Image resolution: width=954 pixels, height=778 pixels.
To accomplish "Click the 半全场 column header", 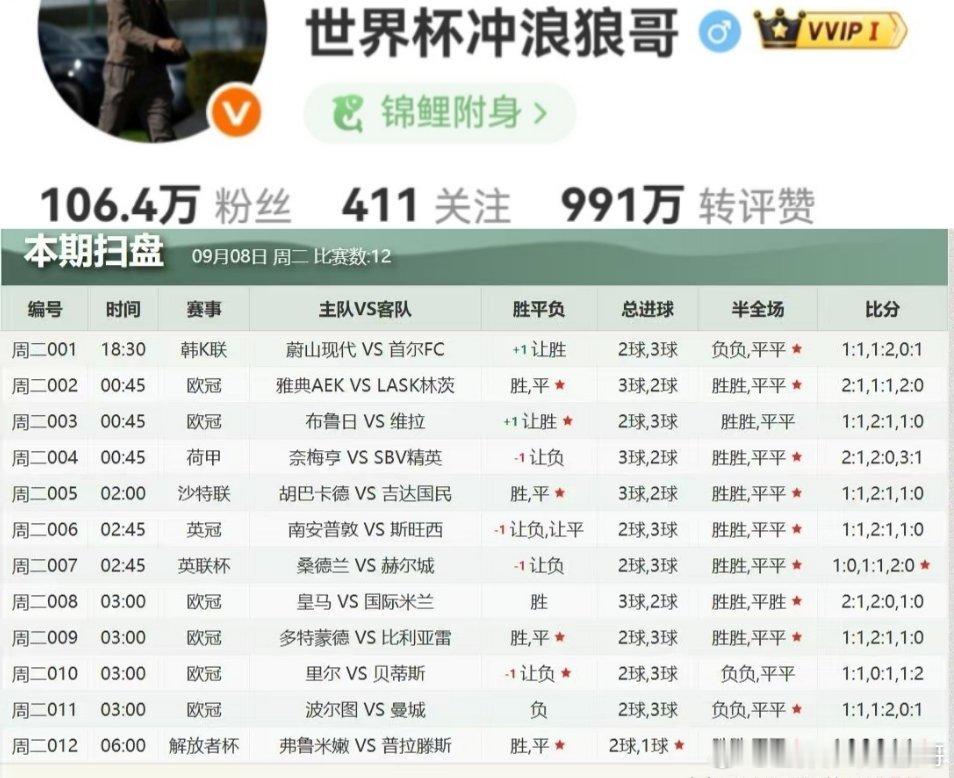I will point(757,310).
